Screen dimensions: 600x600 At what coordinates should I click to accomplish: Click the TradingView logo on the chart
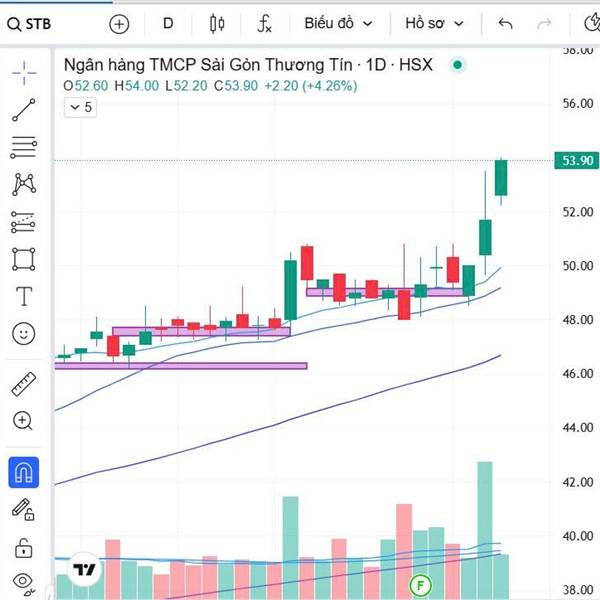pyautogui.click(x=84, y=570)
